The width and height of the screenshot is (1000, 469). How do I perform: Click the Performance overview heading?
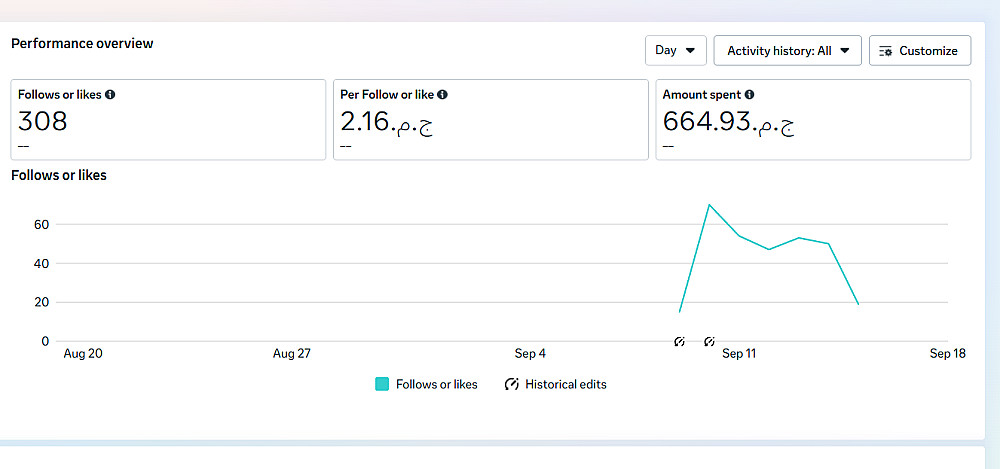82,43
